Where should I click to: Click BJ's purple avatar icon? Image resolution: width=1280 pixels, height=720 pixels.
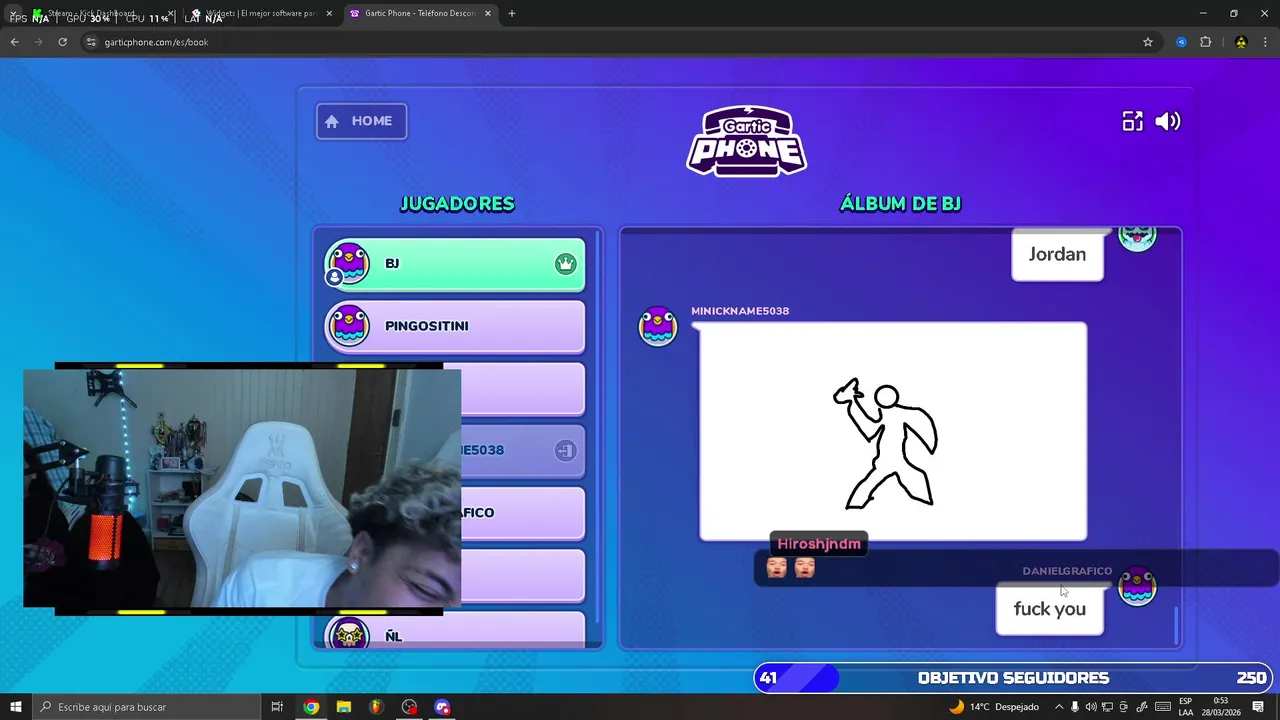coord(348,263)
